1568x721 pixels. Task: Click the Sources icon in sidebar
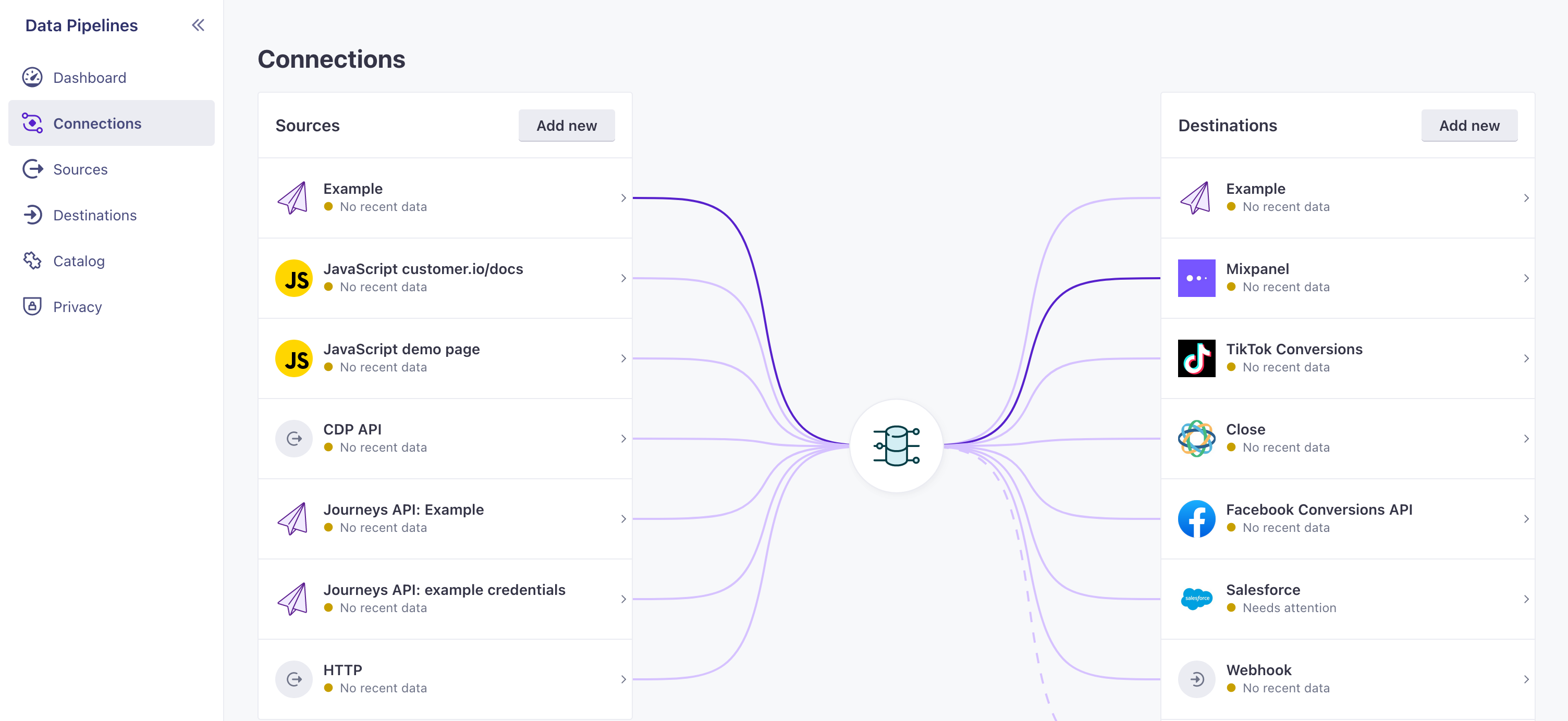pyautogui.click(x=33, y=168)
